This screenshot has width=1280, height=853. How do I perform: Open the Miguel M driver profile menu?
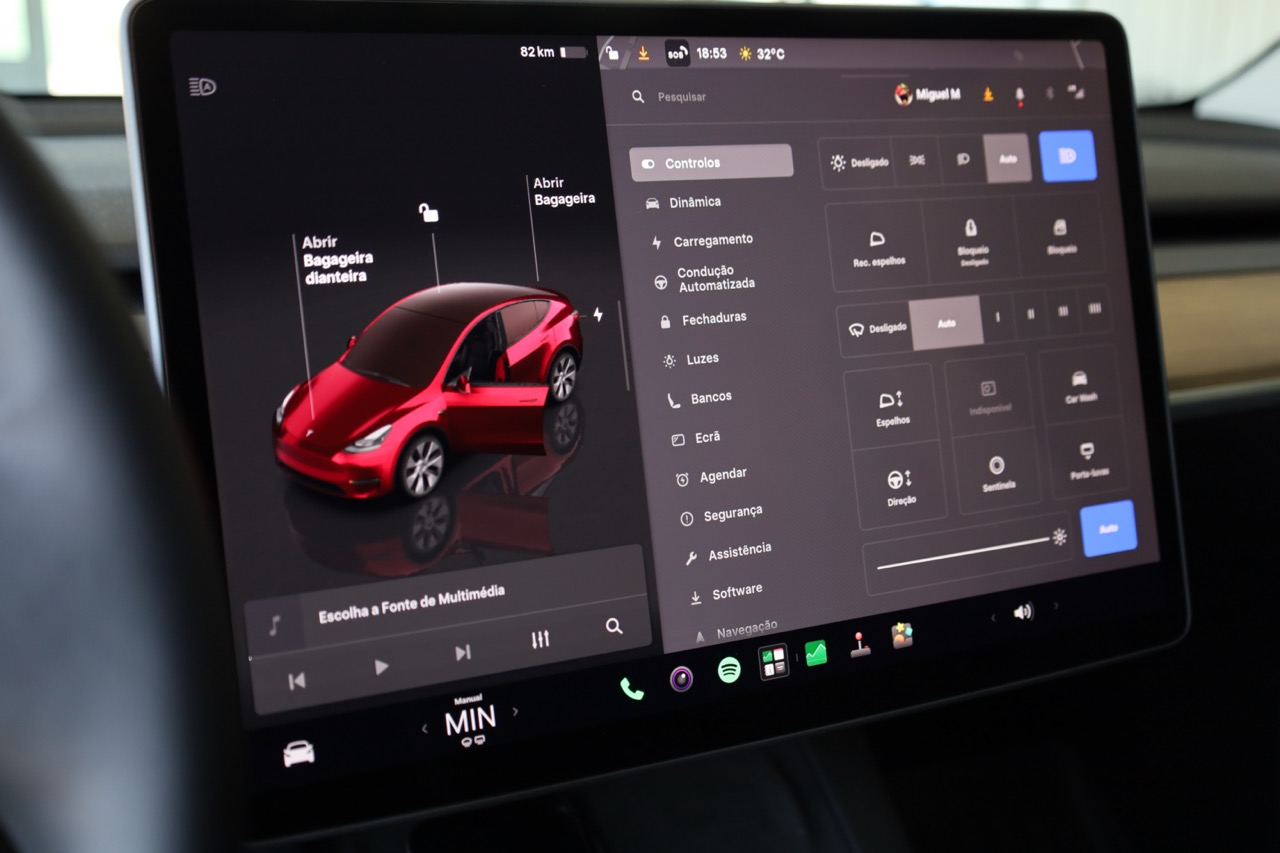coord(928,94)
